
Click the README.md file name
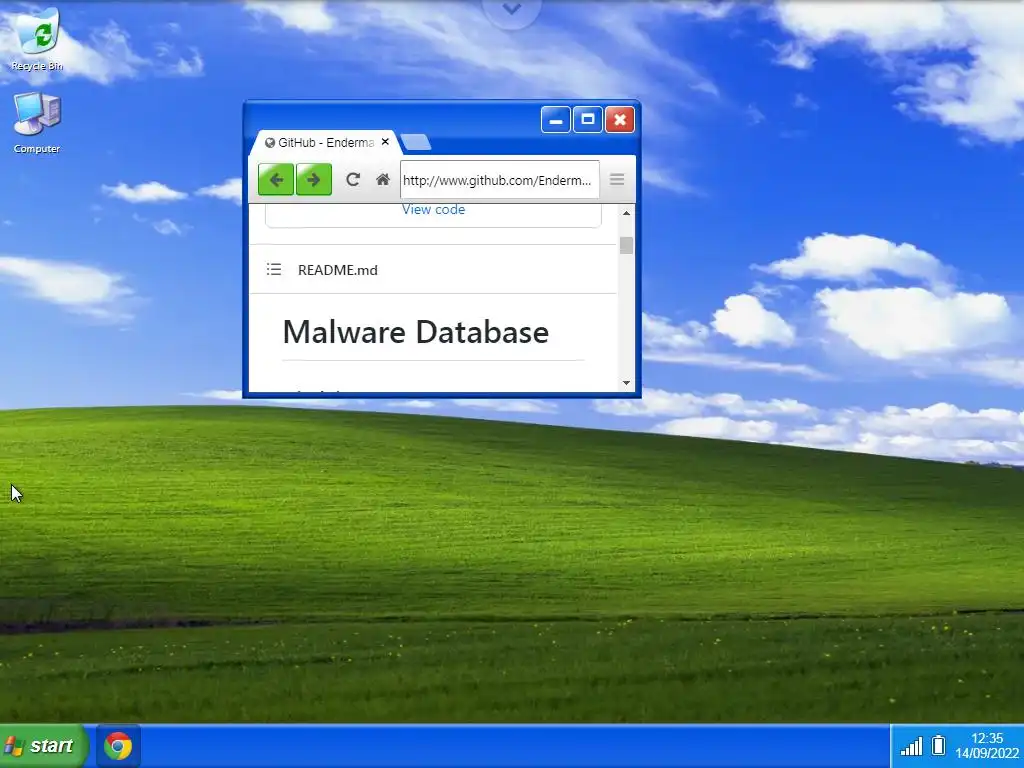(338, 270)
